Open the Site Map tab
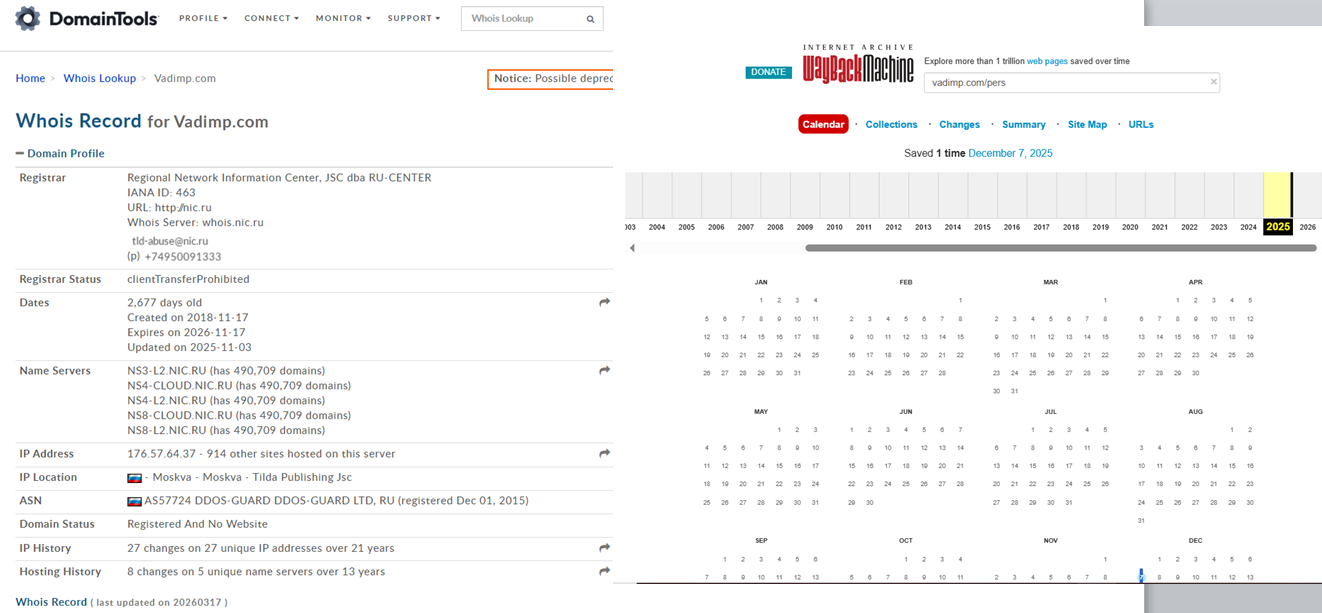 coord(1087,124)
